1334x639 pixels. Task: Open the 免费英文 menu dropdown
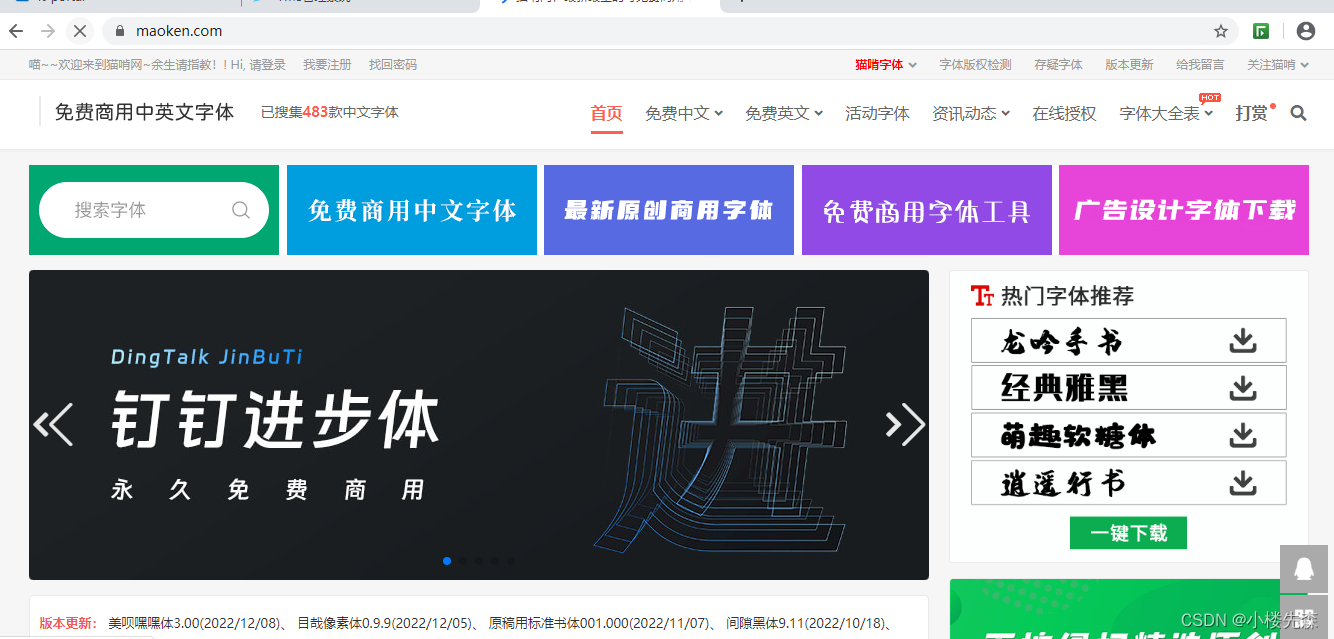tap(784, 114)
